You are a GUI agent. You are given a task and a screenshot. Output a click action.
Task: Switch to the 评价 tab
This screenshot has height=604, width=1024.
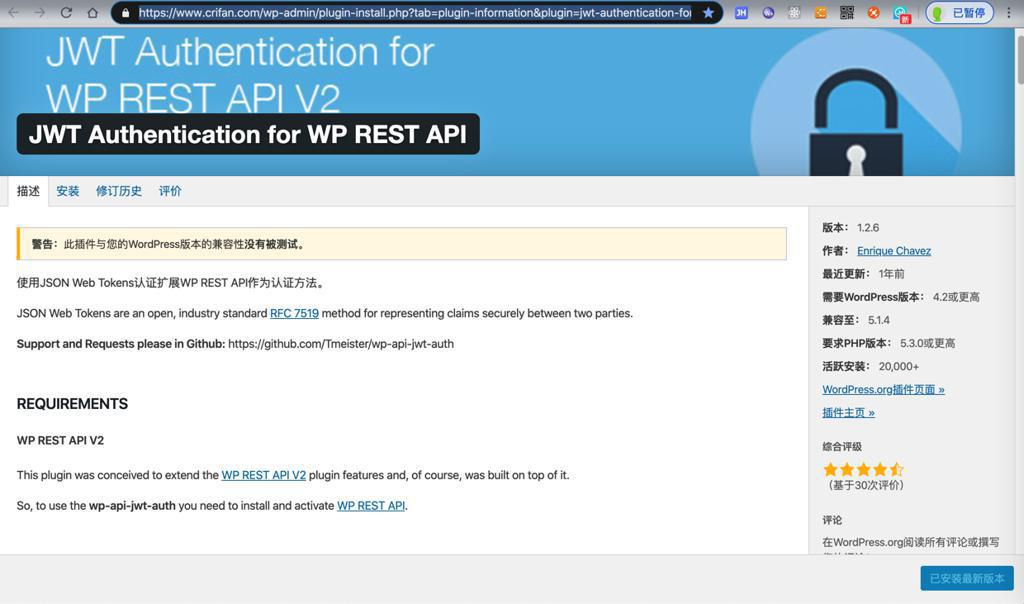click(170, 191)
